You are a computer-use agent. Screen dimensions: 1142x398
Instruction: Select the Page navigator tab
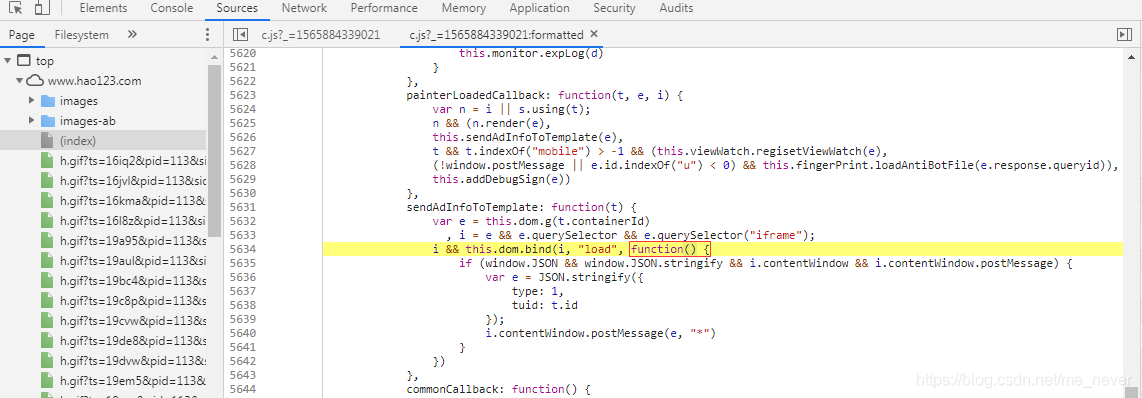pos(22,34)
